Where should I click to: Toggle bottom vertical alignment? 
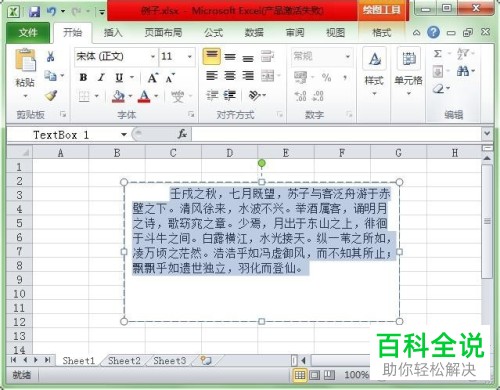pyautogui.click(x=248, y=58)
